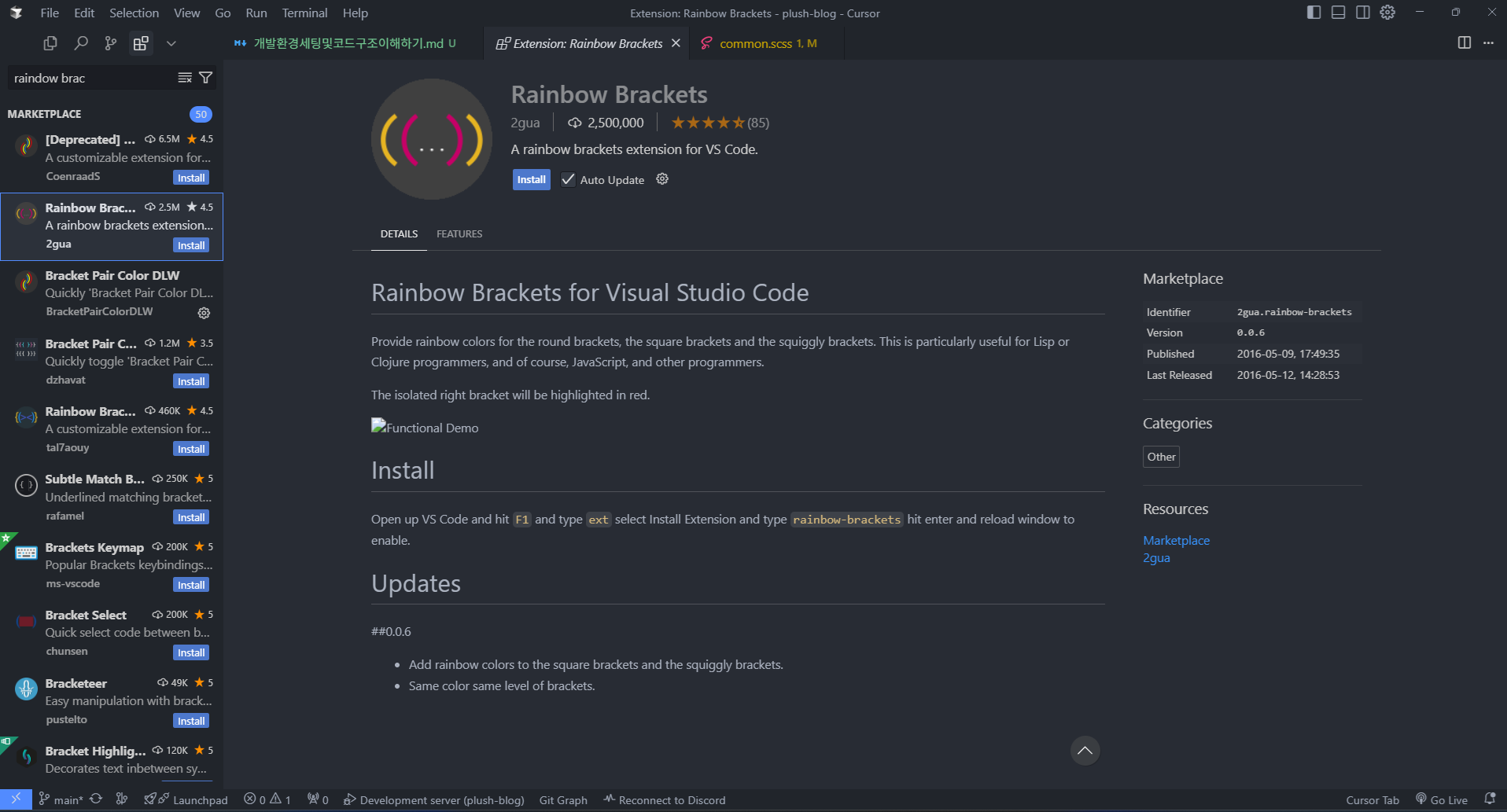This screenshot has width=1507, height=812.
Task: Open Rainbow Brackets extension settings gear
Action: 662,179
